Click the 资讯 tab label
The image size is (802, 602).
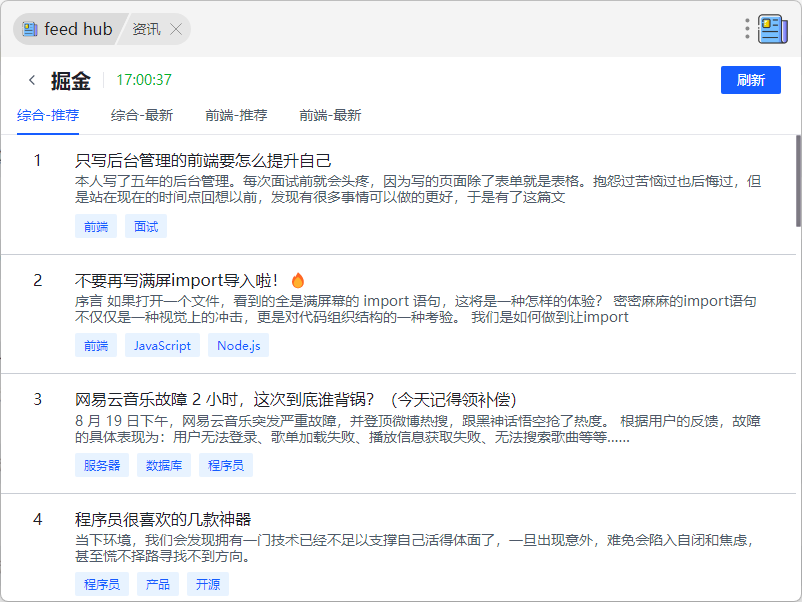[x=146, y=29]
